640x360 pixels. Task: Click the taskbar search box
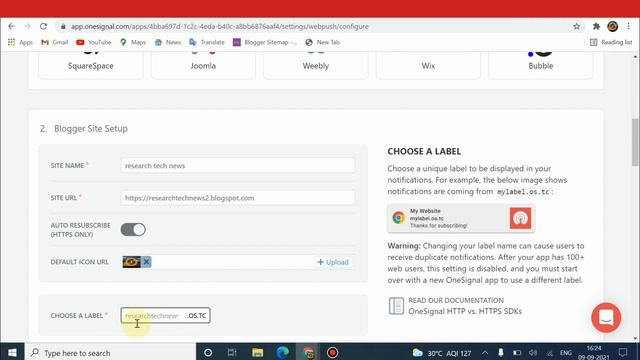click(110, 353)
